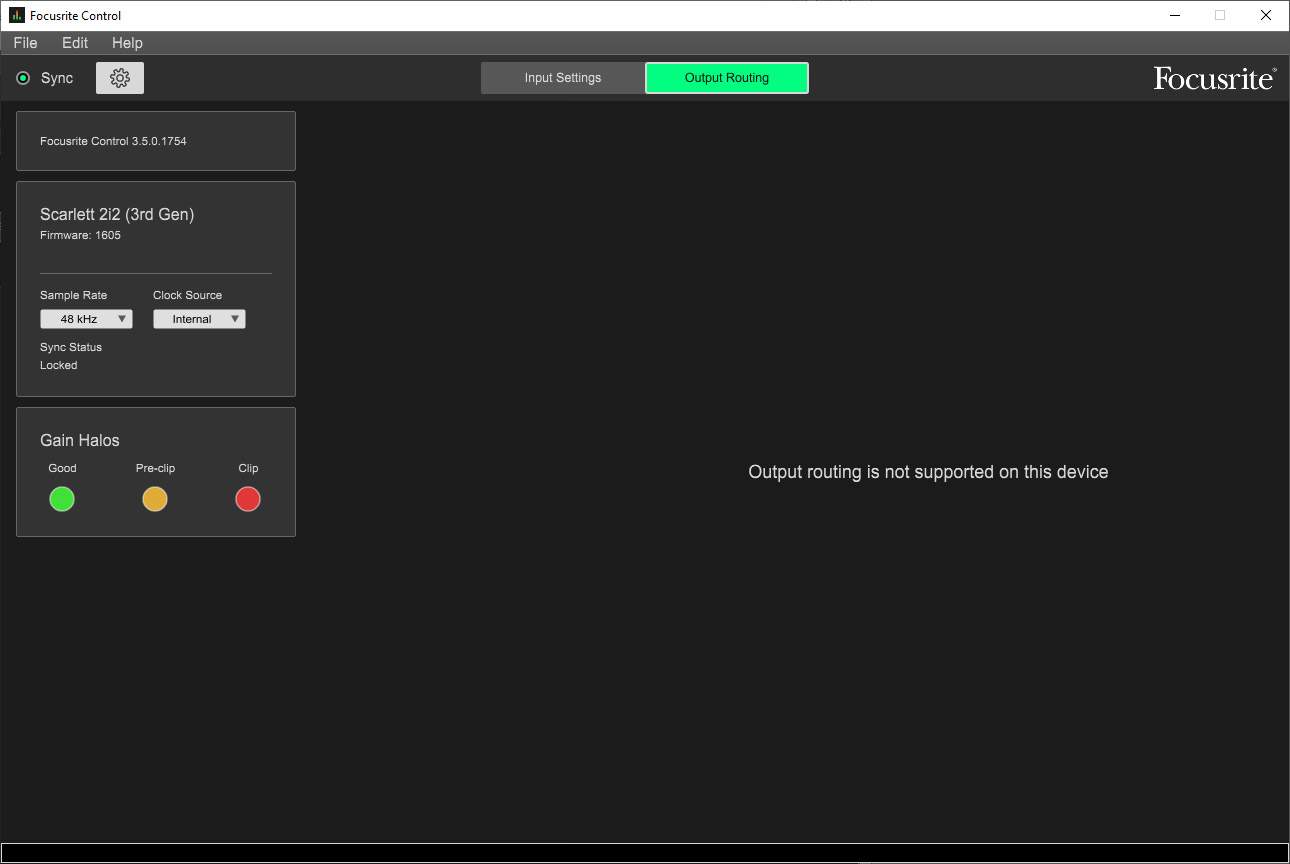Open the Help menu
This screenshot has height=864, width=1290.
click(x=127, y=43)
